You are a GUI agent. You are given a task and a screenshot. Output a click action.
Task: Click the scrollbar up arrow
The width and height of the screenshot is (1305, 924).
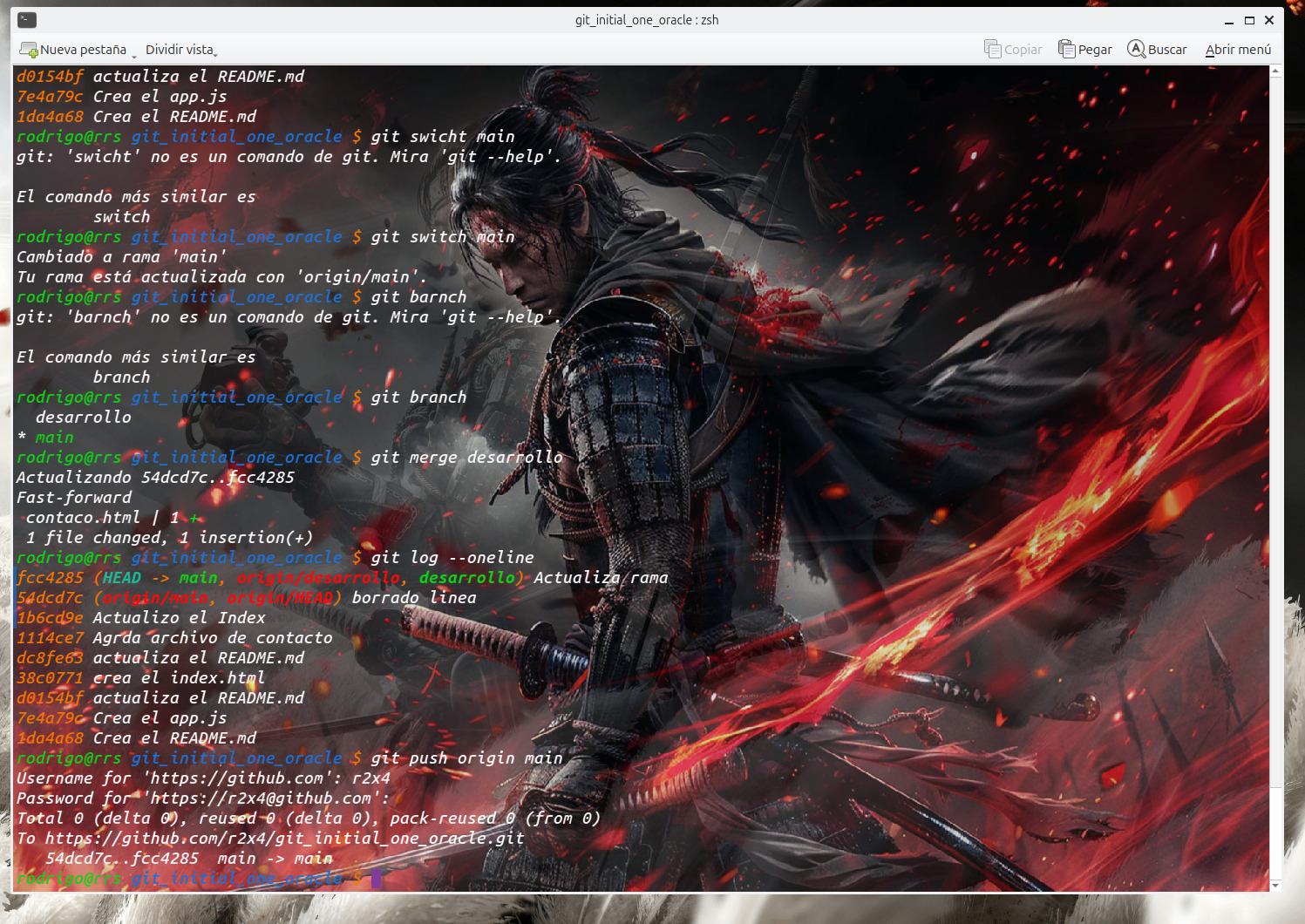[x=1277, y=72]
